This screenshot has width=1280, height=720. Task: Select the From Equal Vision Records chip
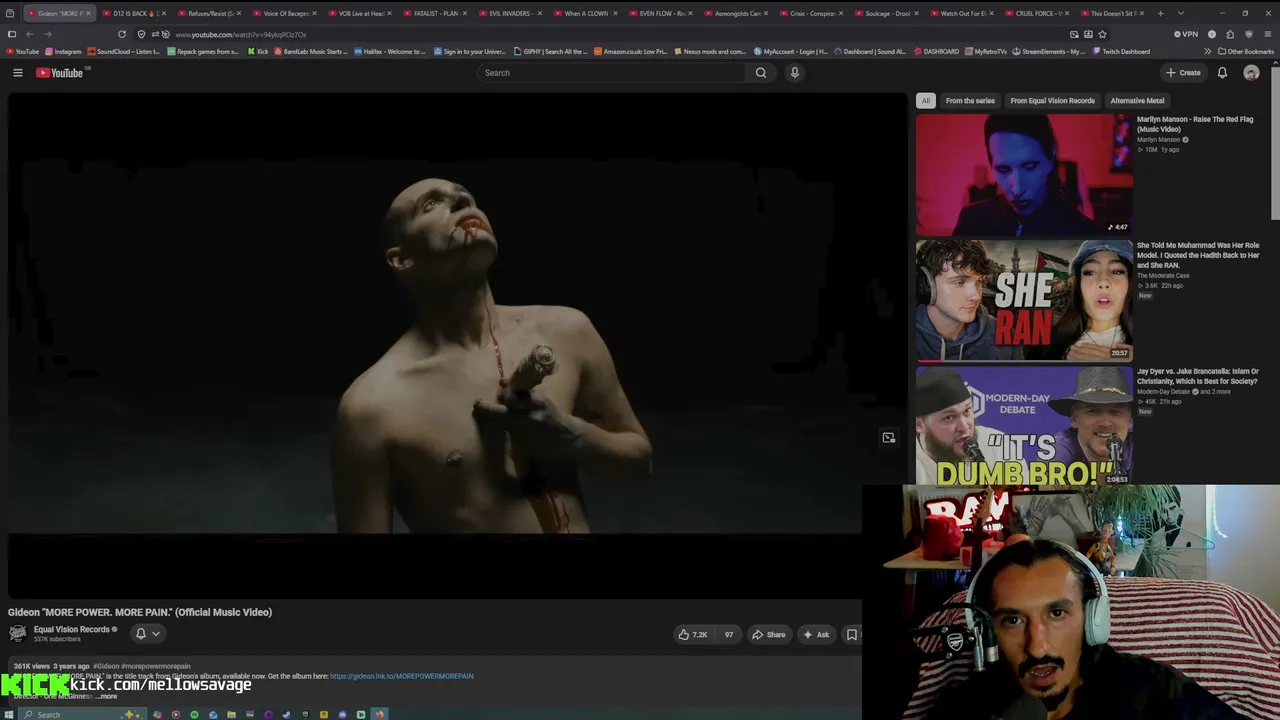(1052, 100)
